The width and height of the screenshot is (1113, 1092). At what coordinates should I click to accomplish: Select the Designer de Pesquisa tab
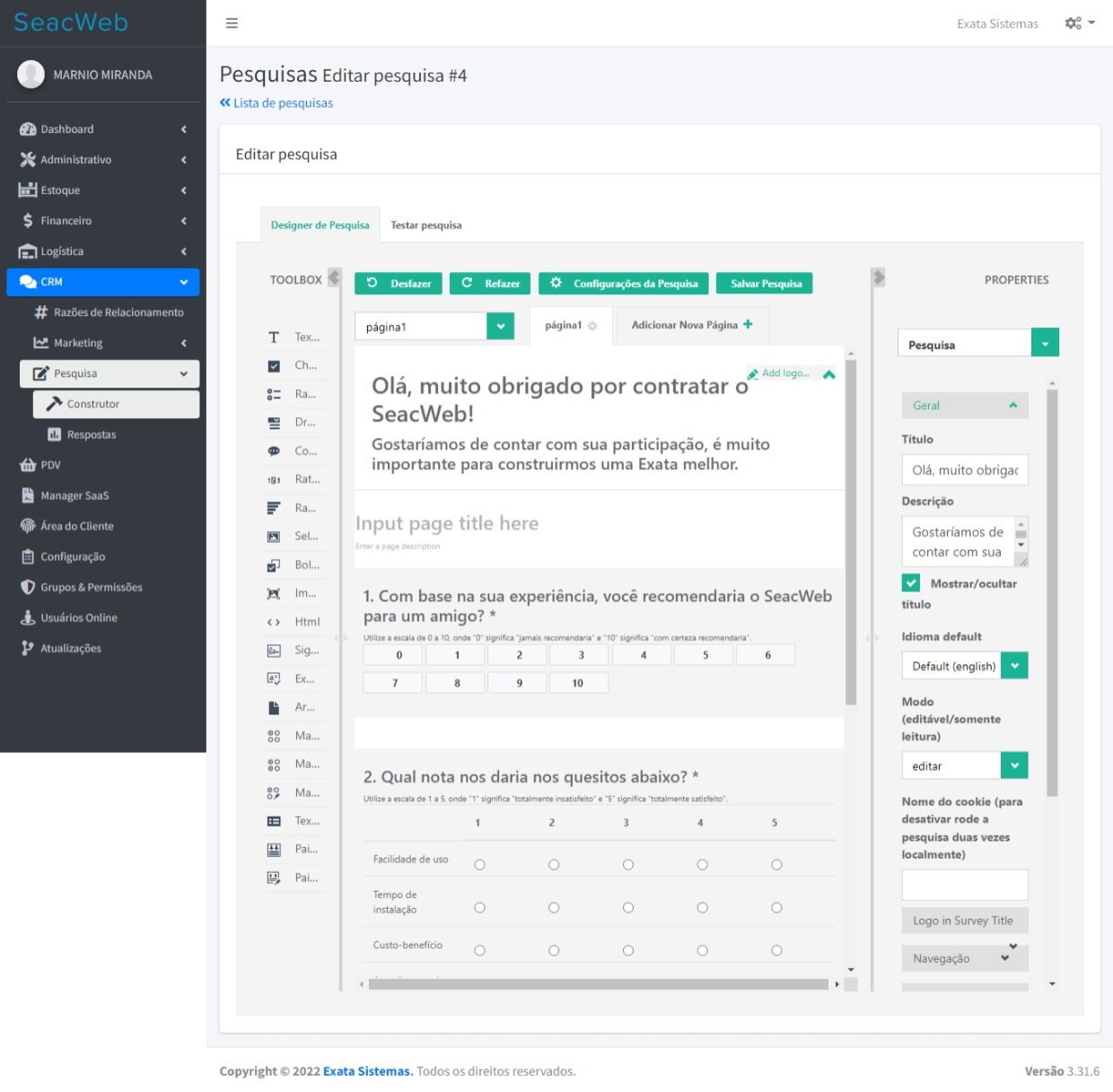click(x=320, y=225)
